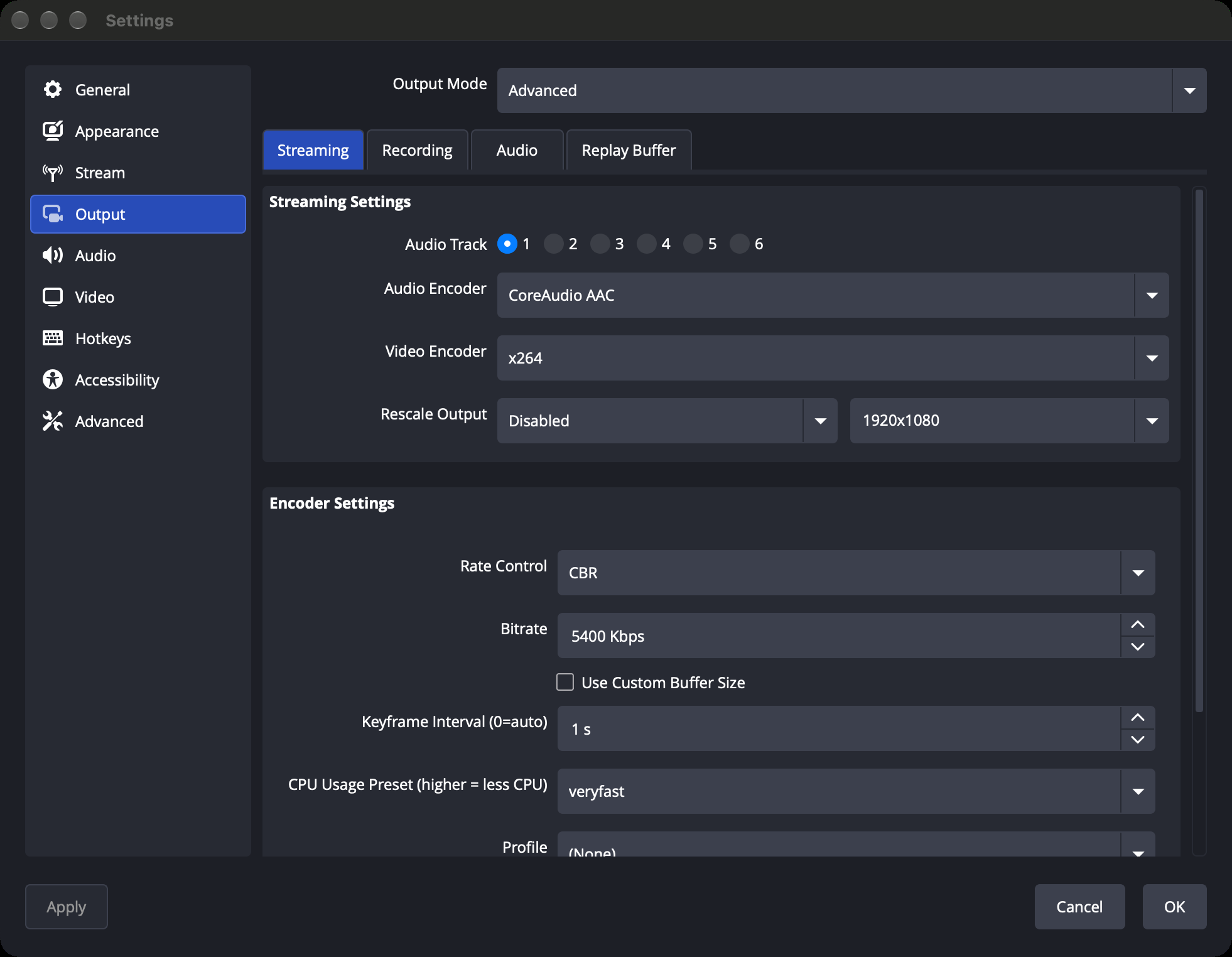
Task: Select audio track 5 radio button
Action: click(x=693, y=244)
